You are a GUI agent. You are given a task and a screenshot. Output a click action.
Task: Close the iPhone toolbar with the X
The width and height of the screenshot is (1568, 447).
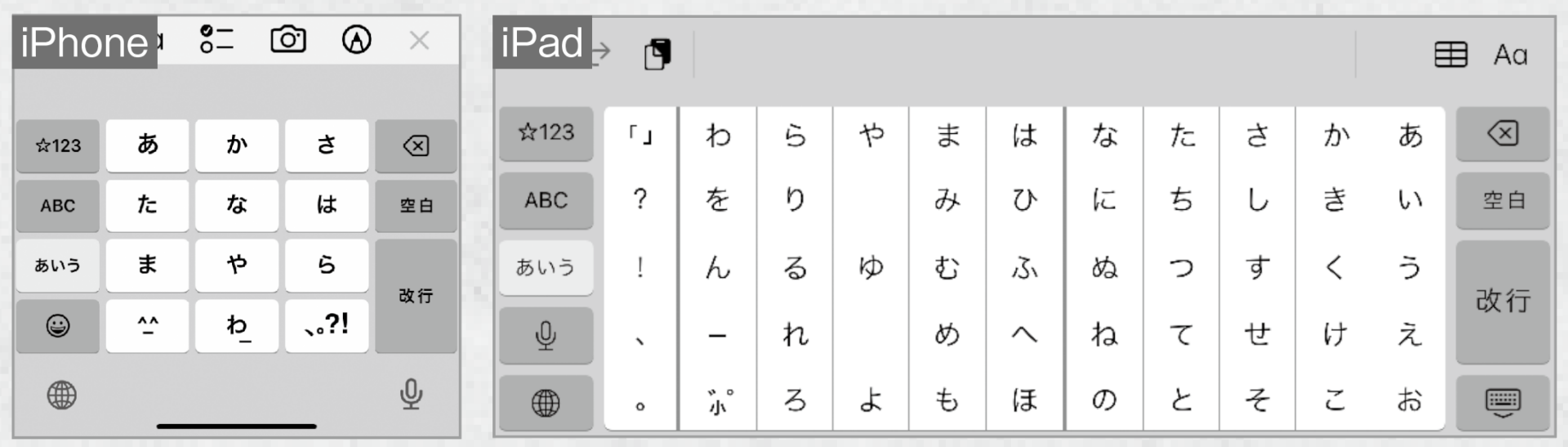pos(419,40)
